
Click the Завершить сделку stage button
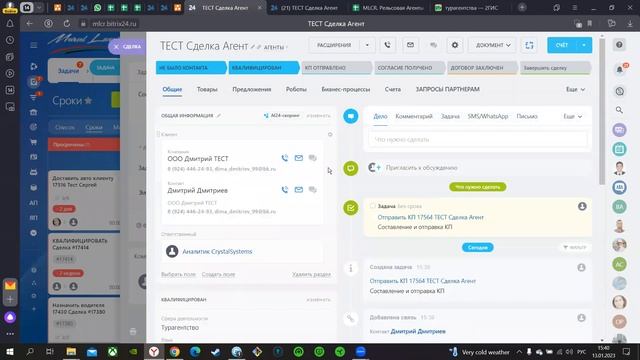[x=555, y=68]
